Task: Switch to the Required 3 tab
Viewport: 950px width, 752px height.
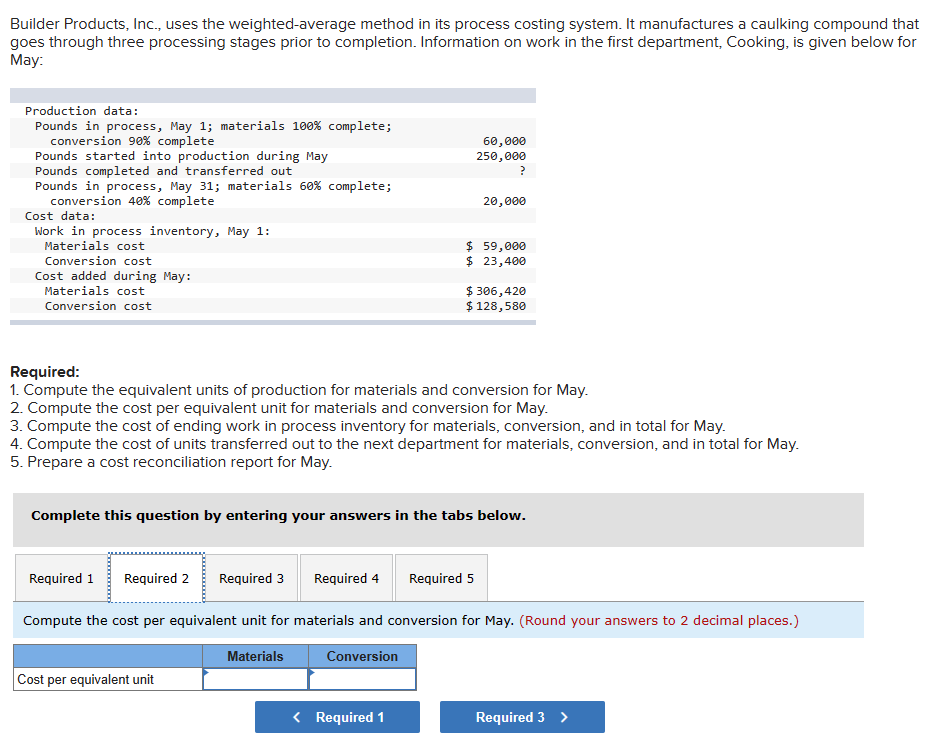Action: point(251,578)
